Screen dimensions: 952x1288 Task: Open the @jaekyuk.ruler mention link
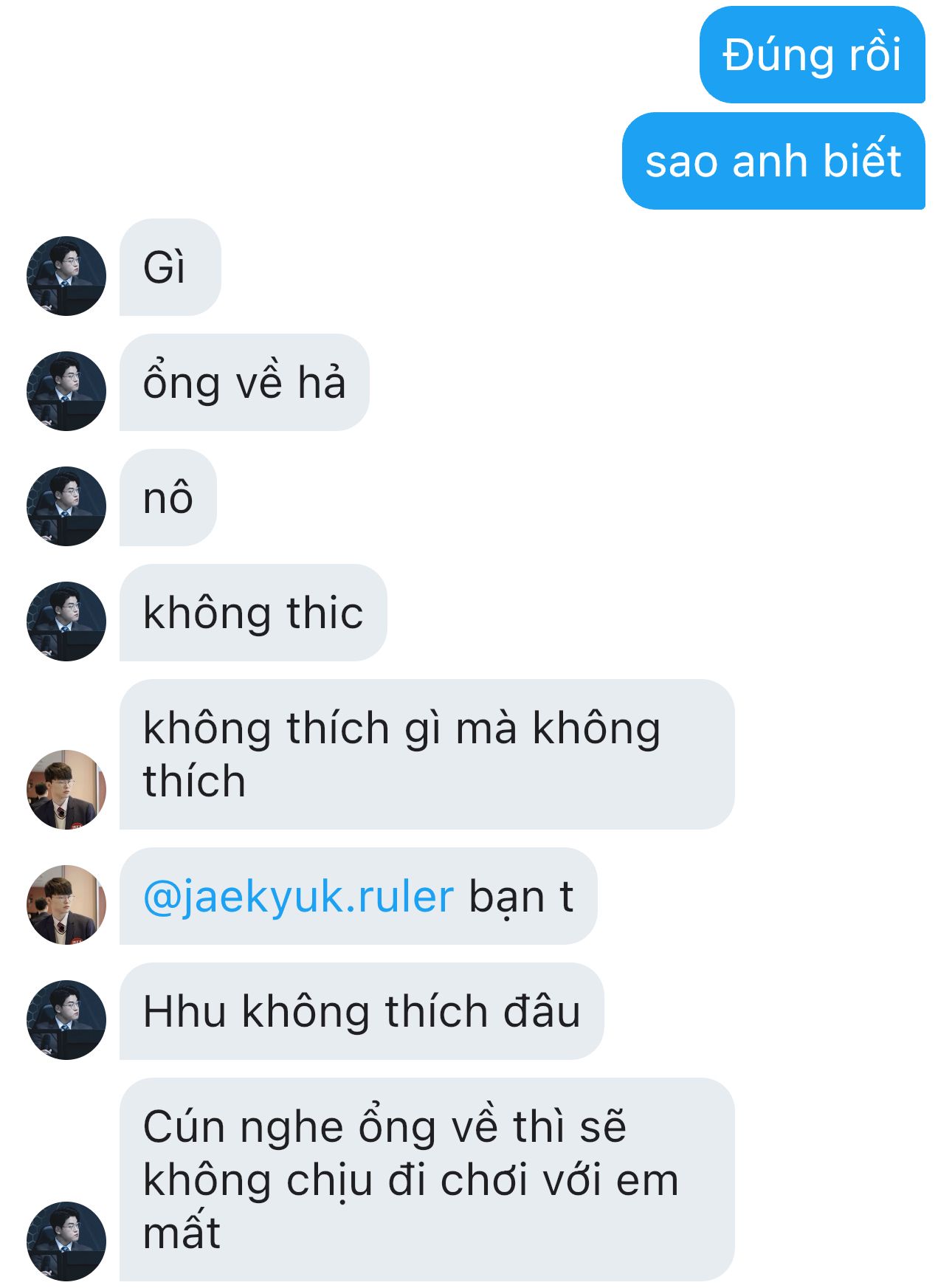298,898
